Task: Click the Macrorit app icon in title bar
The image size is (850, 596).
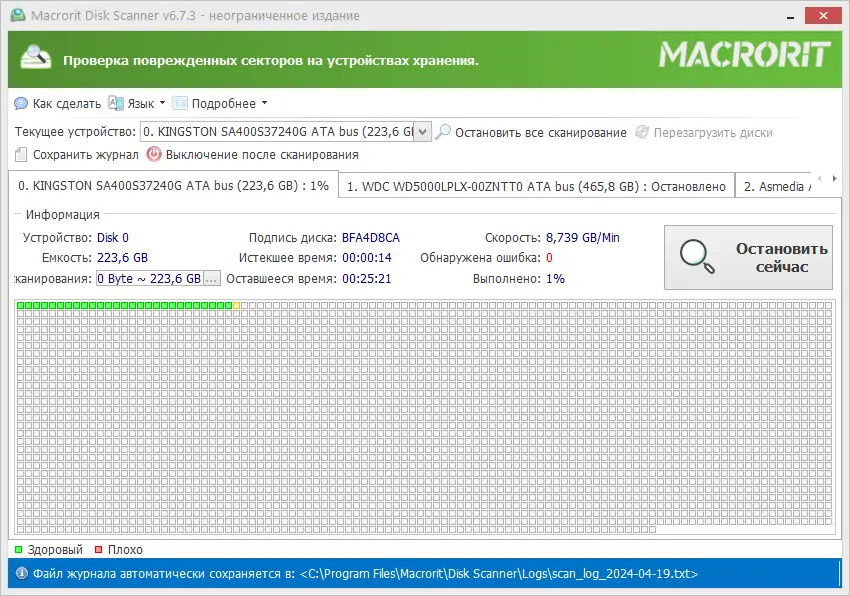Action: [x=18, y=15]
